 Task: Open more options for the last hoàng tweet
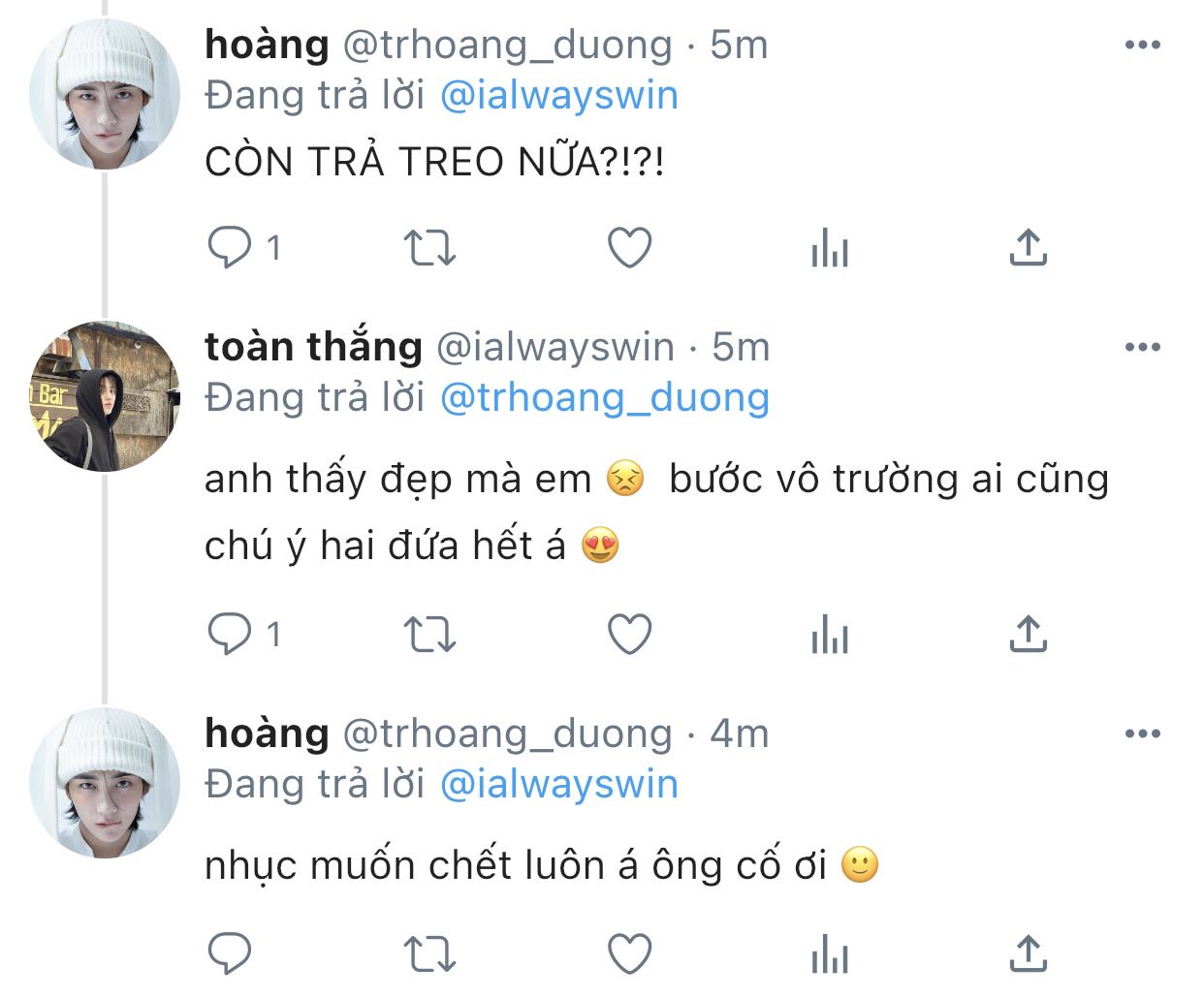click(x=1142, y=733)
